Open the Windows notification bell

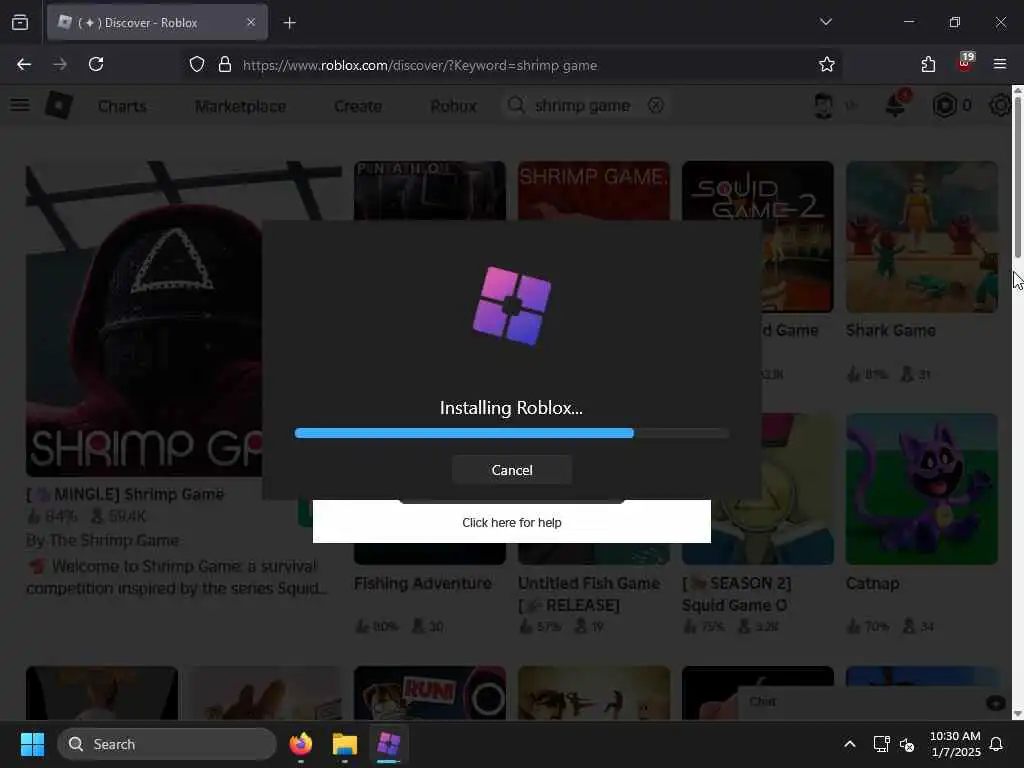coord(997,744)
